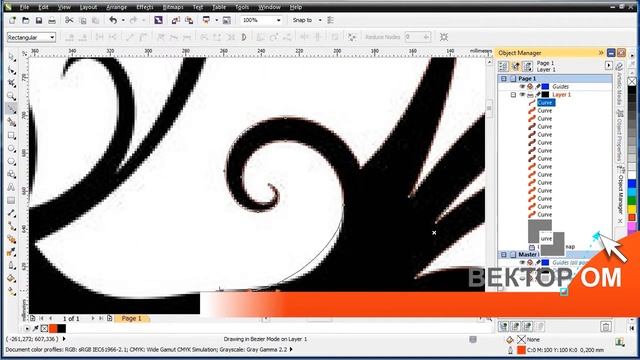Viewport: 640px width, 360px height.
Task: Open the Layout menu
Action: point(88,7)
